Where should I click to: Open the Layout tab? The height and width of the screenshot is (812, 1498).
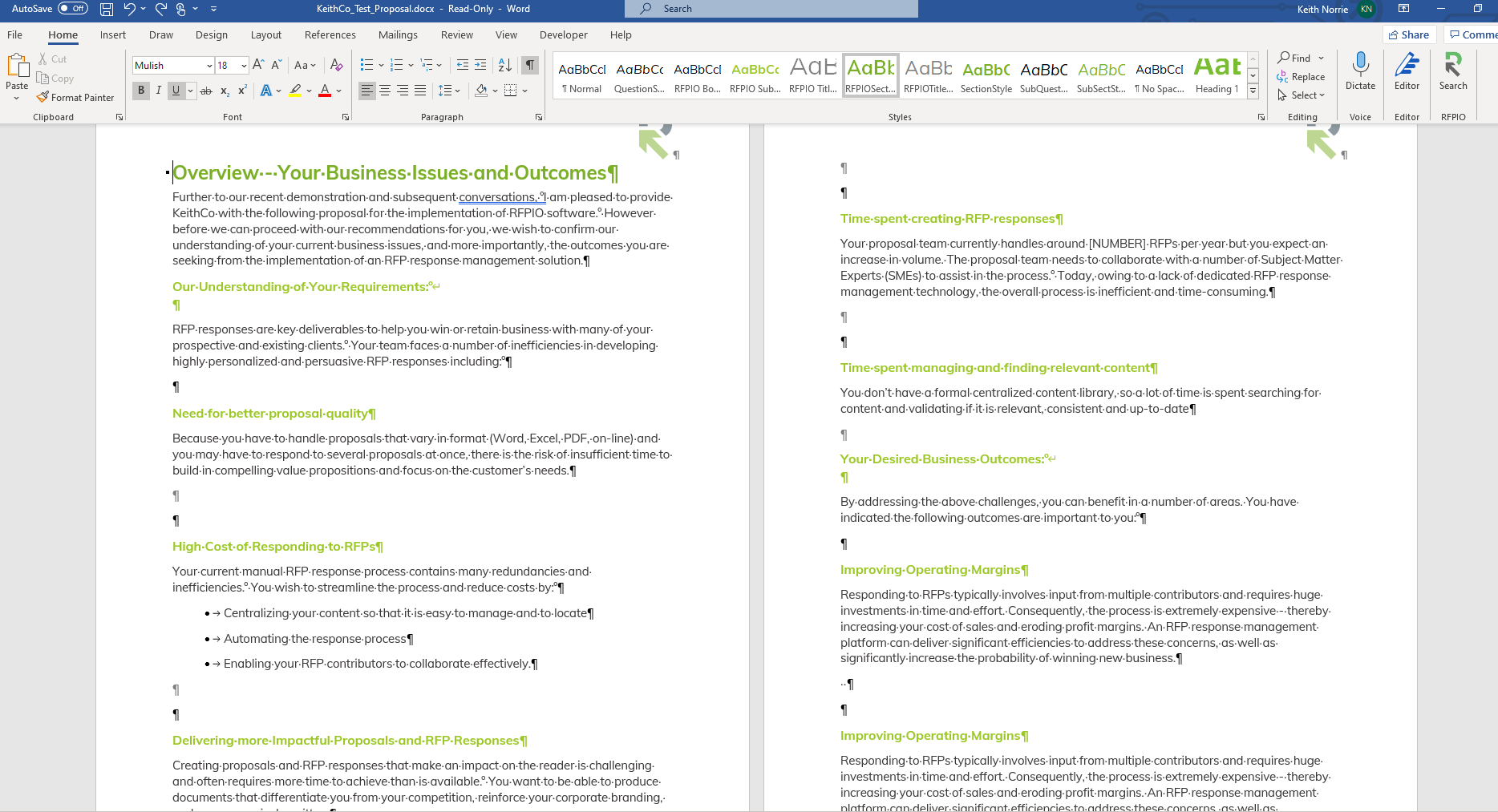click(x=266, y=35)
